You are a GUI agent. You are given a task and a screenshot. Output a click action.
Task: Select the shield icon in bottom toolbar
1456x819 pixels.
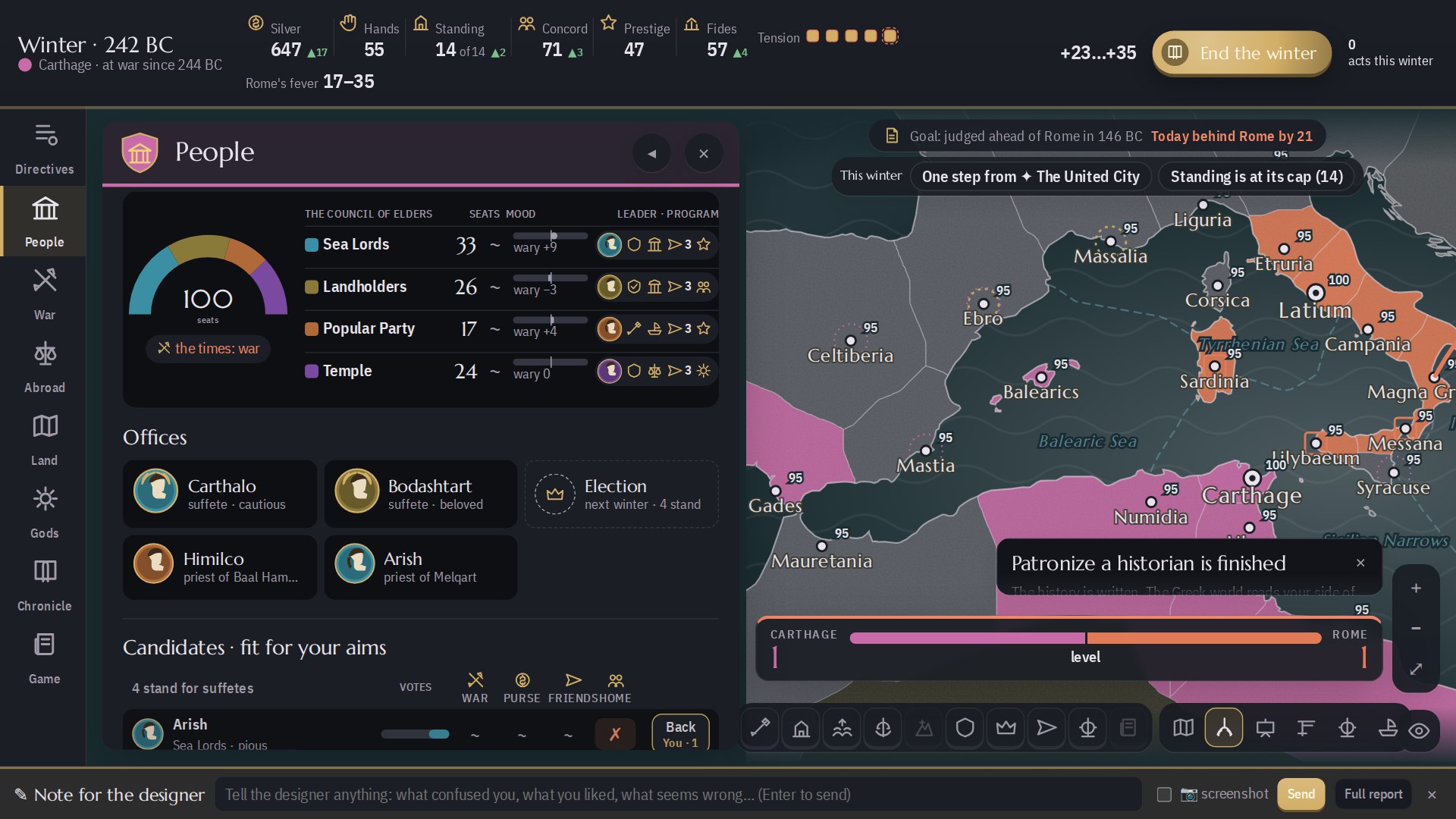(x=965, y=728)
